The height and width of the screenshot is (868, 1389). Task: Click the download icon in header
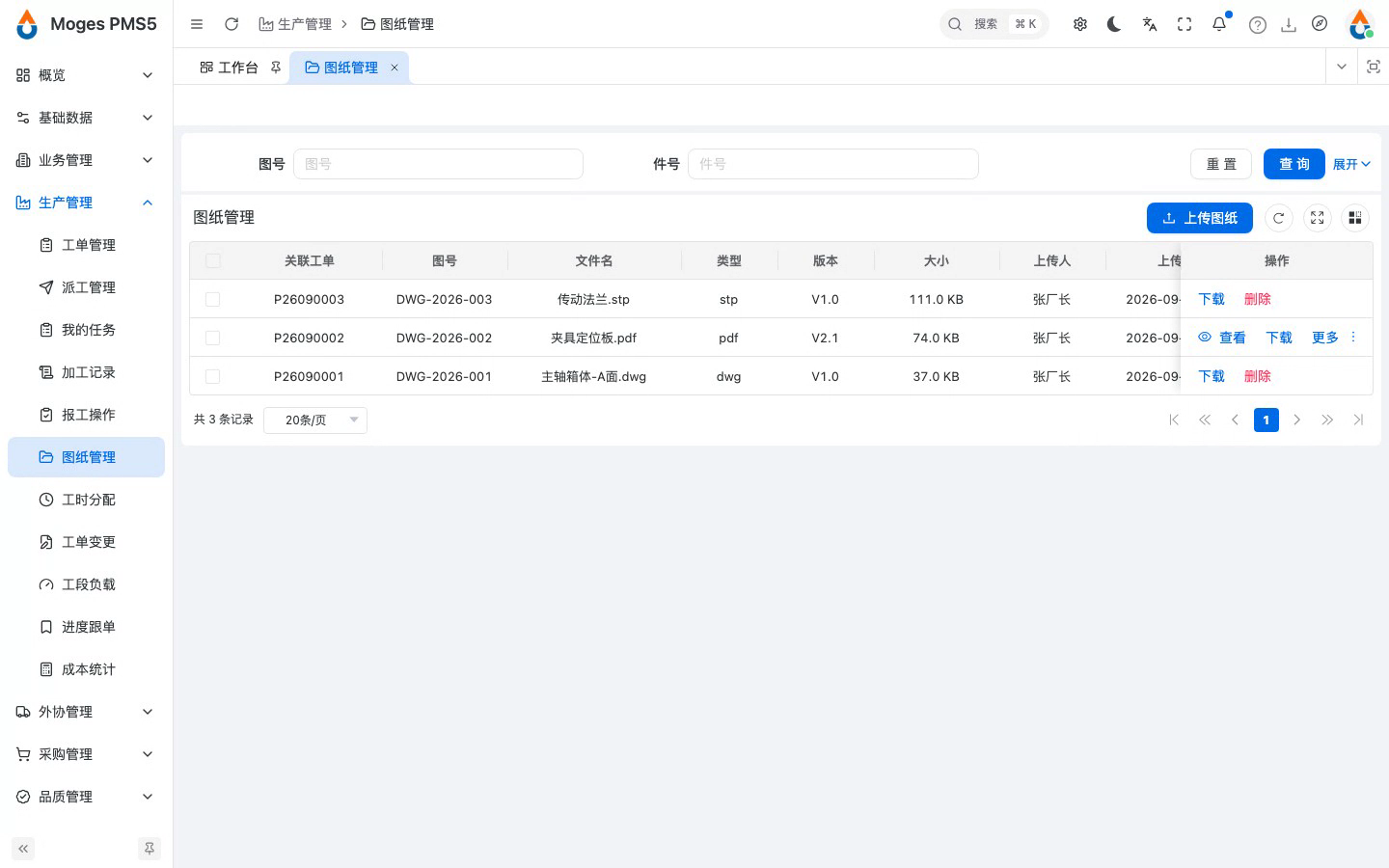coord(1289,25)
